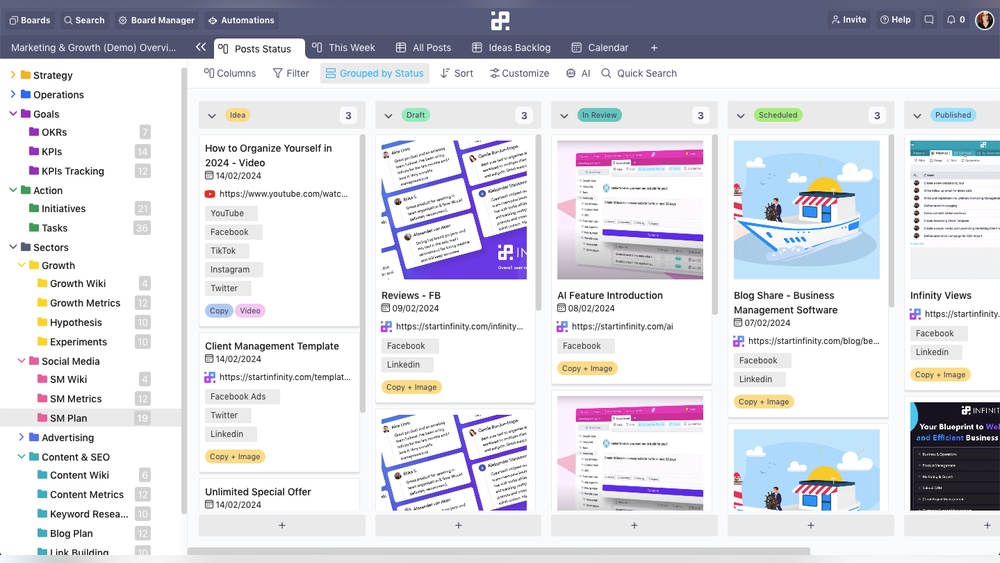Open the startinfinity.com/ai link
This screenshot has width=1000, height=563.
622,326
